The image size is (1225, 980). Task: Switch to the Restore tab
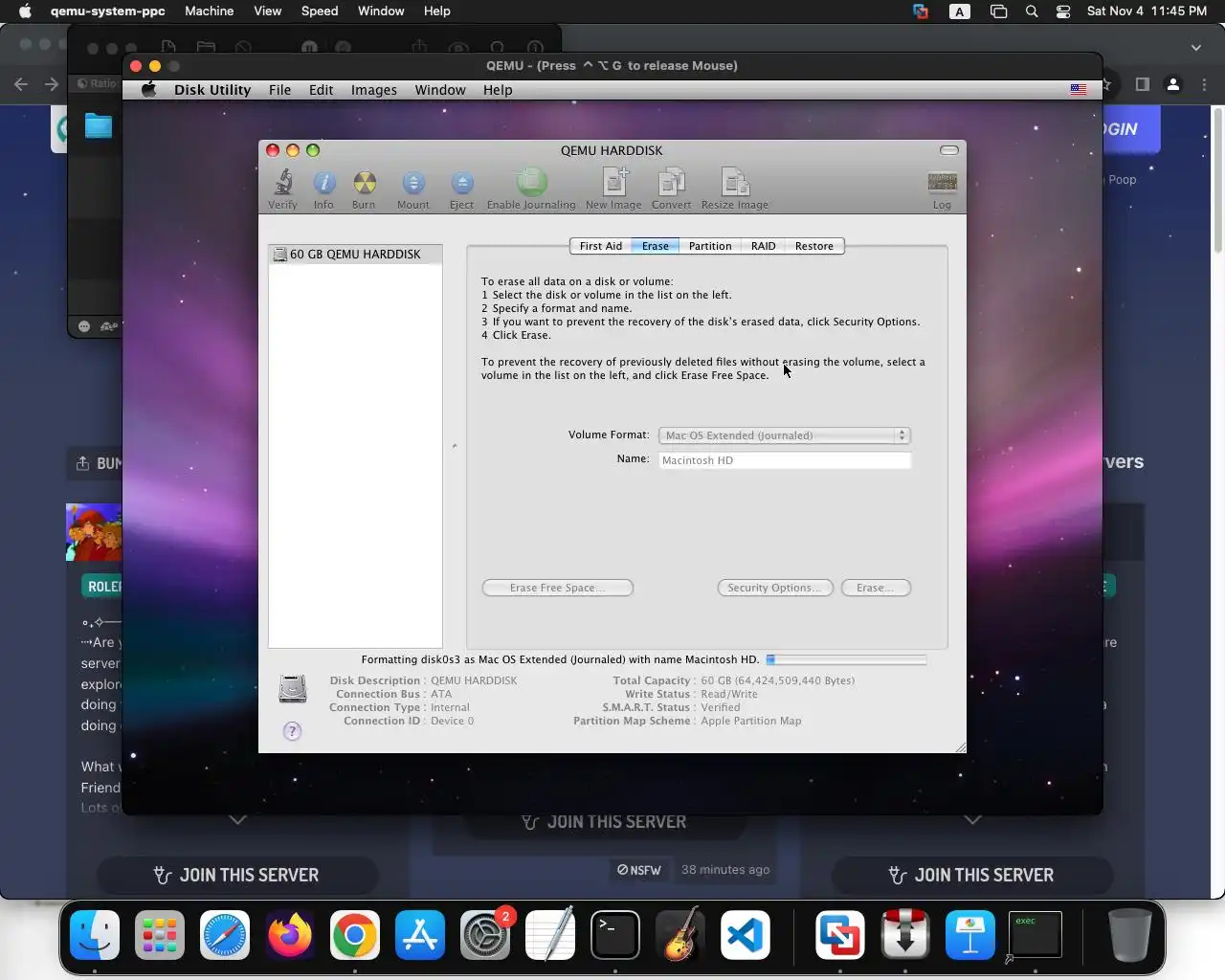(814, 246)
